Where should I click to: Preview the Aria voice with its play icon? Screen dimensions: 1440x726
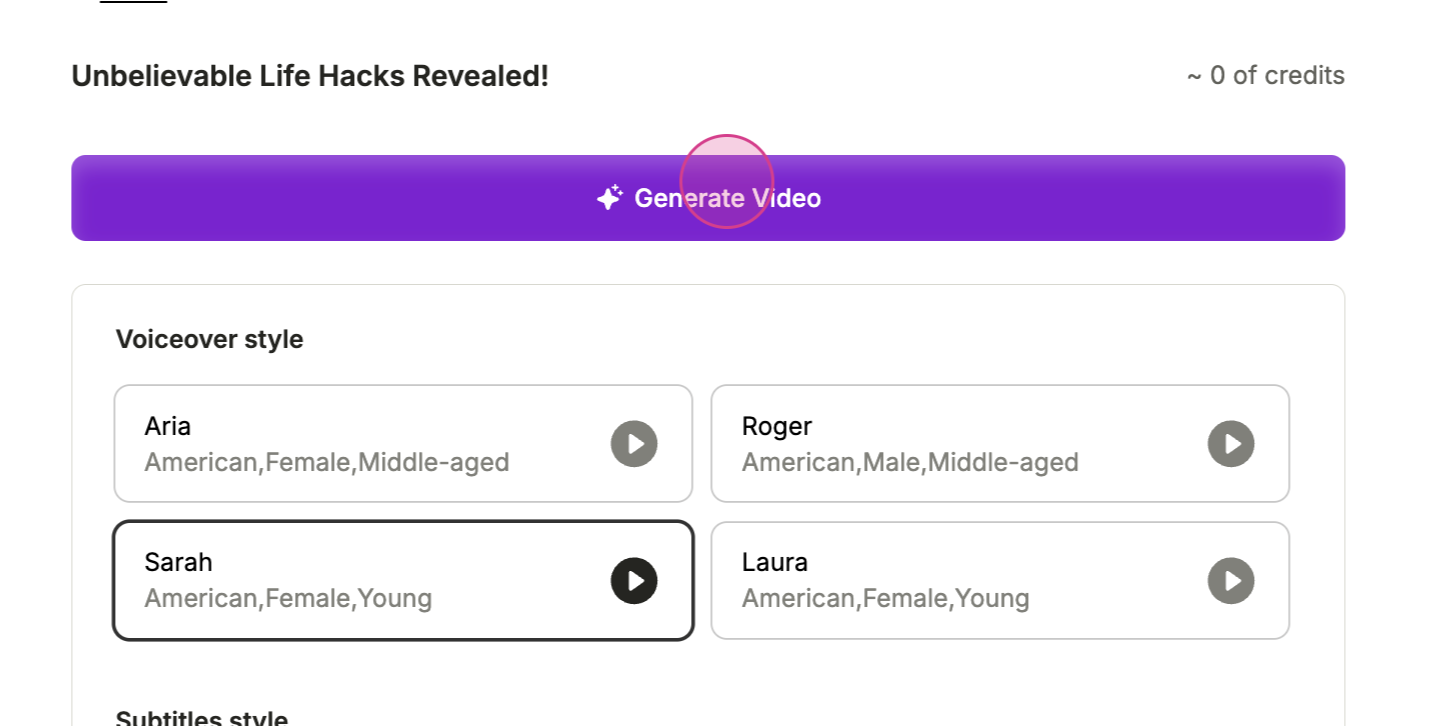click(634, 444)
